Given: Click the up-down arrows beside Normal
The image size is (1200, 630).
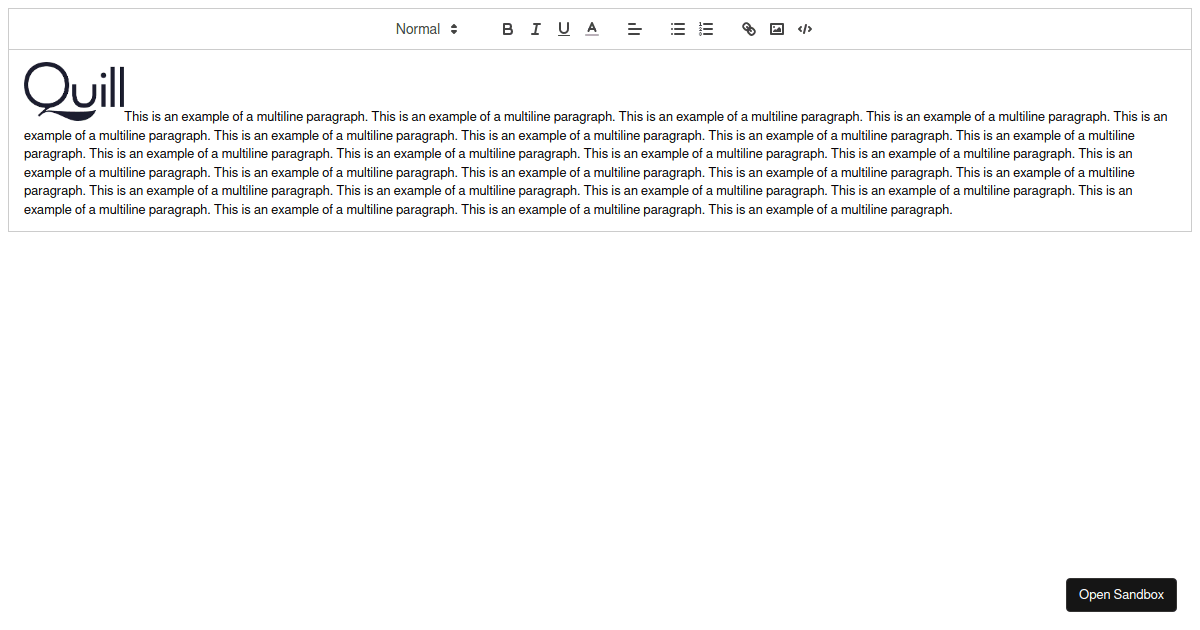Looking at the screenshot, I should [454, 29].
